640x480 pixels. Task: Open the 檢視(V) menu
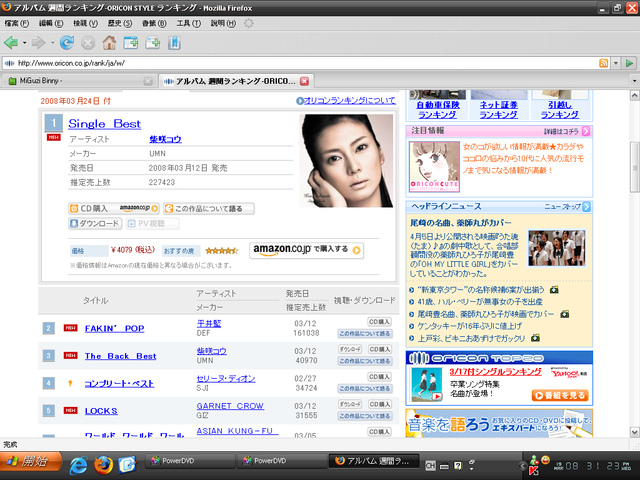85,23
